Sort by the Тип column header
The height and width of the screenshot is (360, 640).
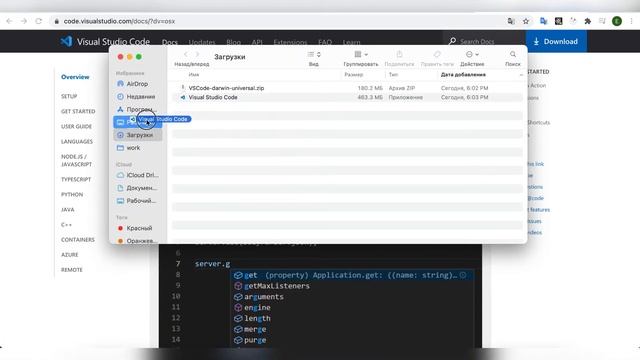pos(393,75)
